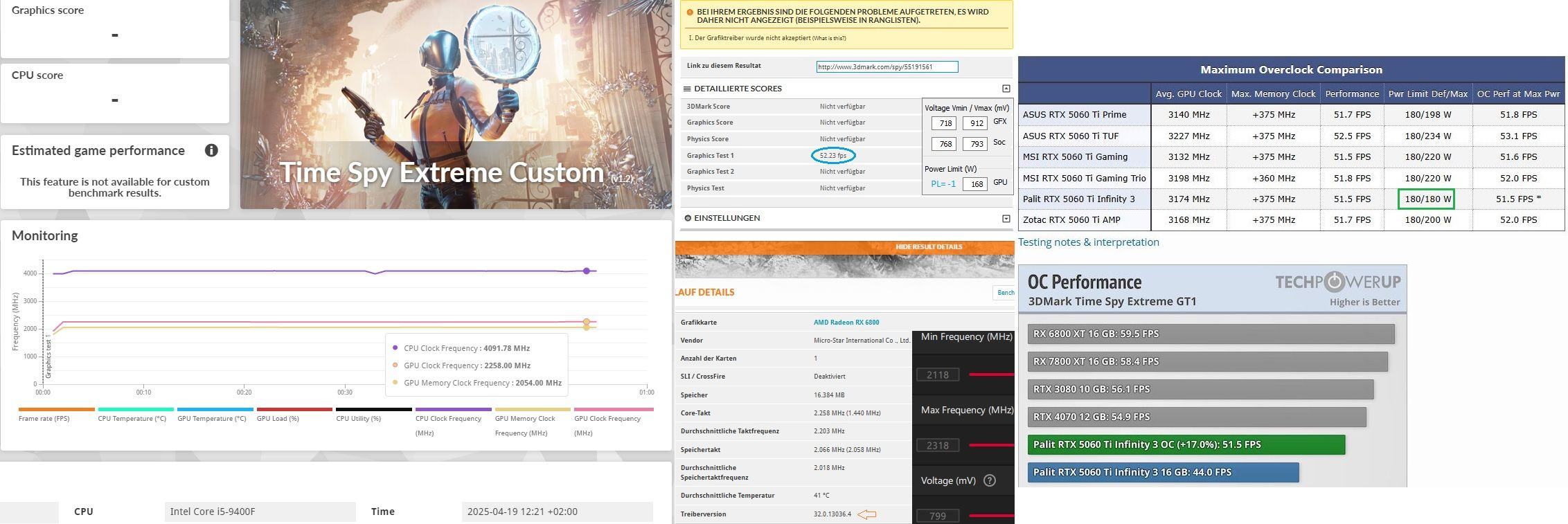Toggle CPU Clock Frequency (MHz) legend entry
1568x524 pixels.
coord(453,422)
